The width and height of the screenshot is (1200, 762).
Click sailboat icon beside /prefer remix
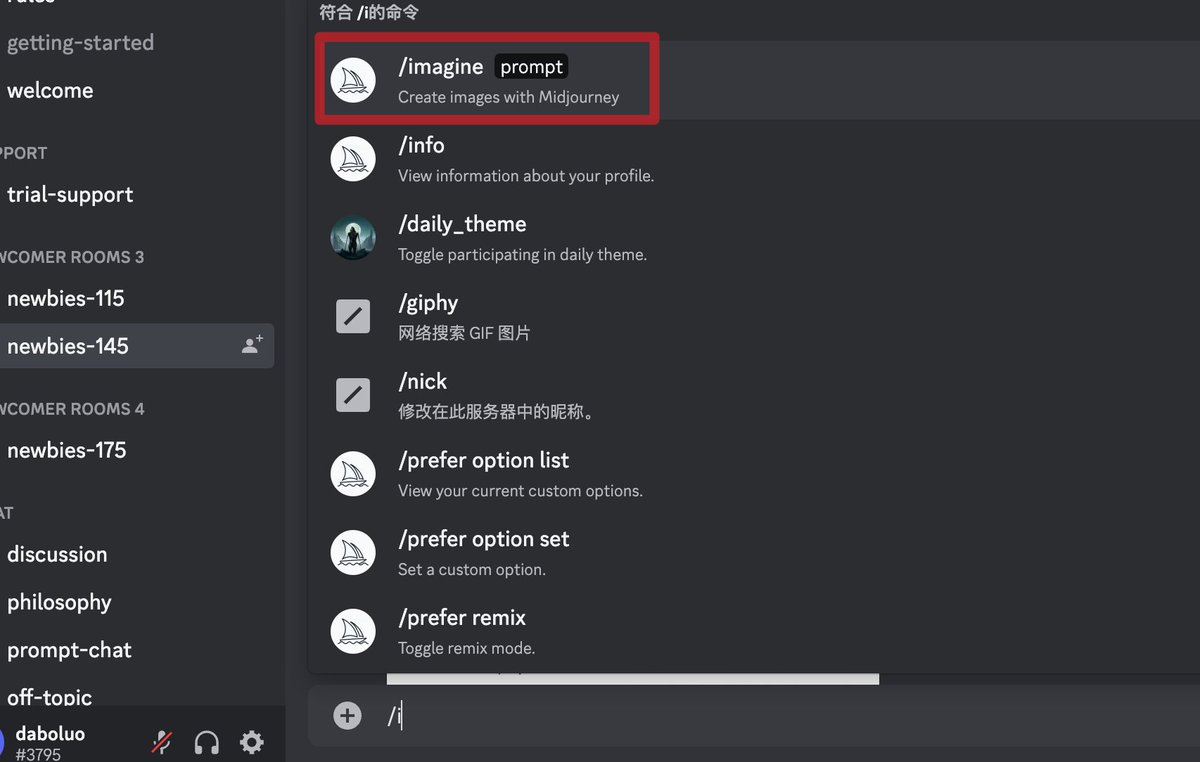click(353, 632)
